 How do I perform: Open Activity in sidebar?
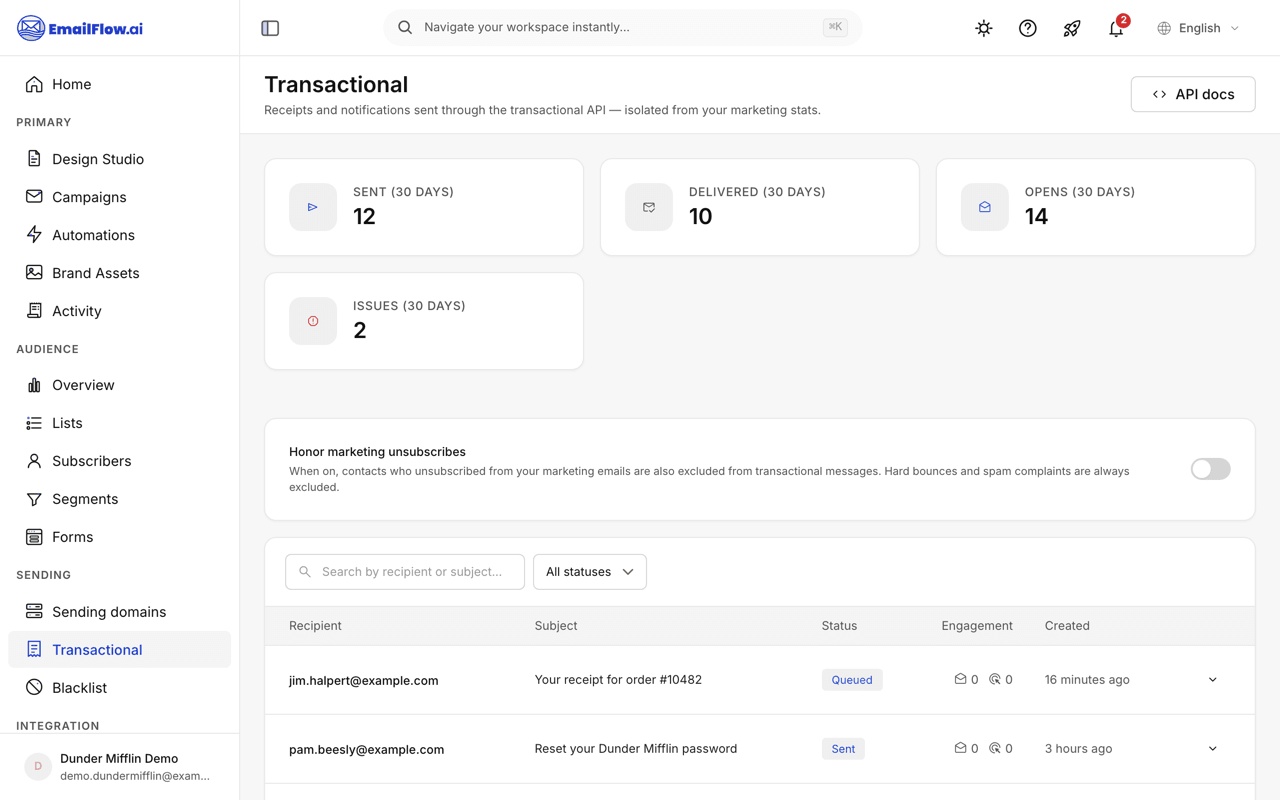click(x=119, y=311)
